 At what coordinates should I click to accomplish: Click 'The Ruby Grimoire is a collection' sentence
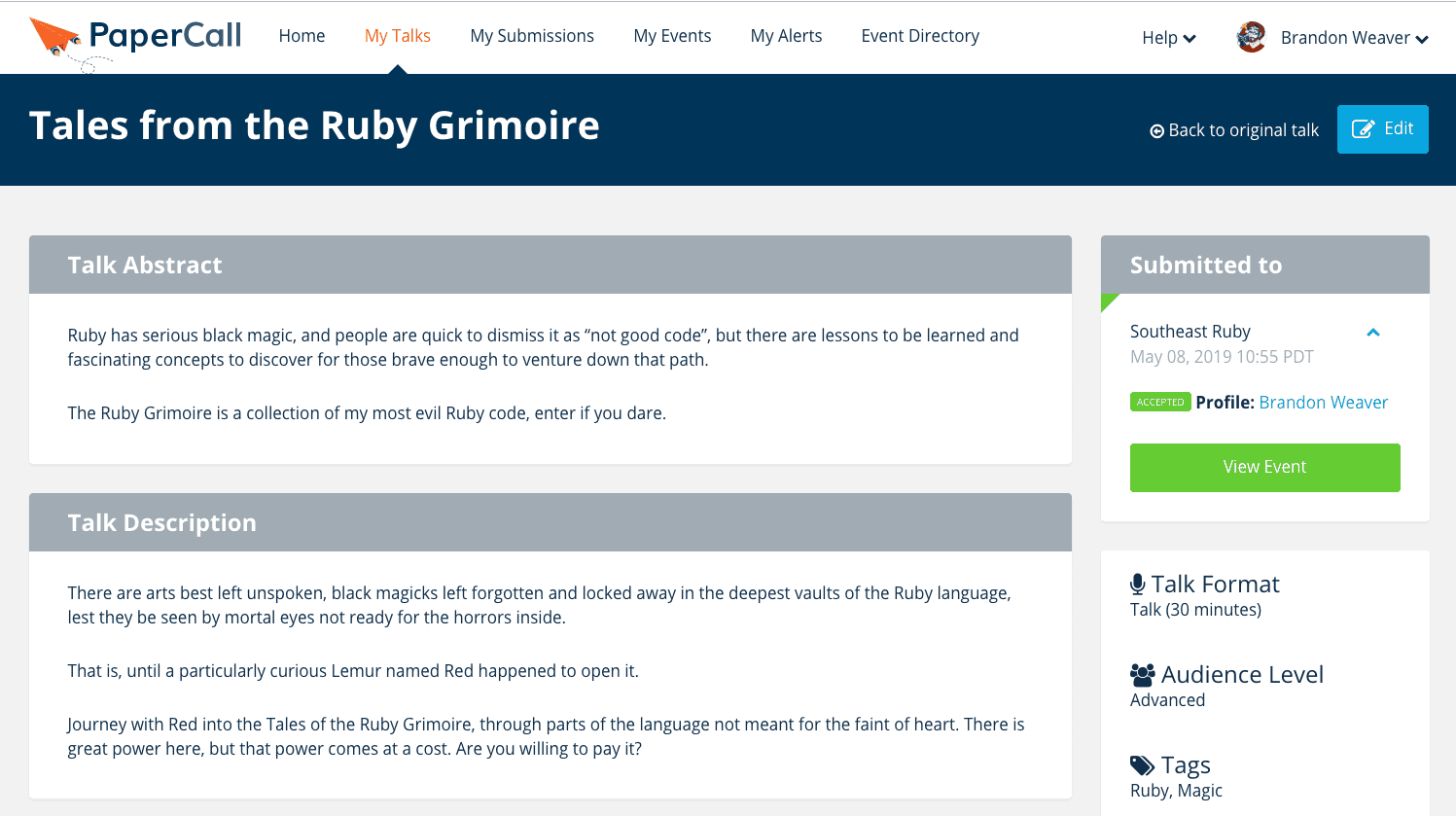tap(367, 413)
